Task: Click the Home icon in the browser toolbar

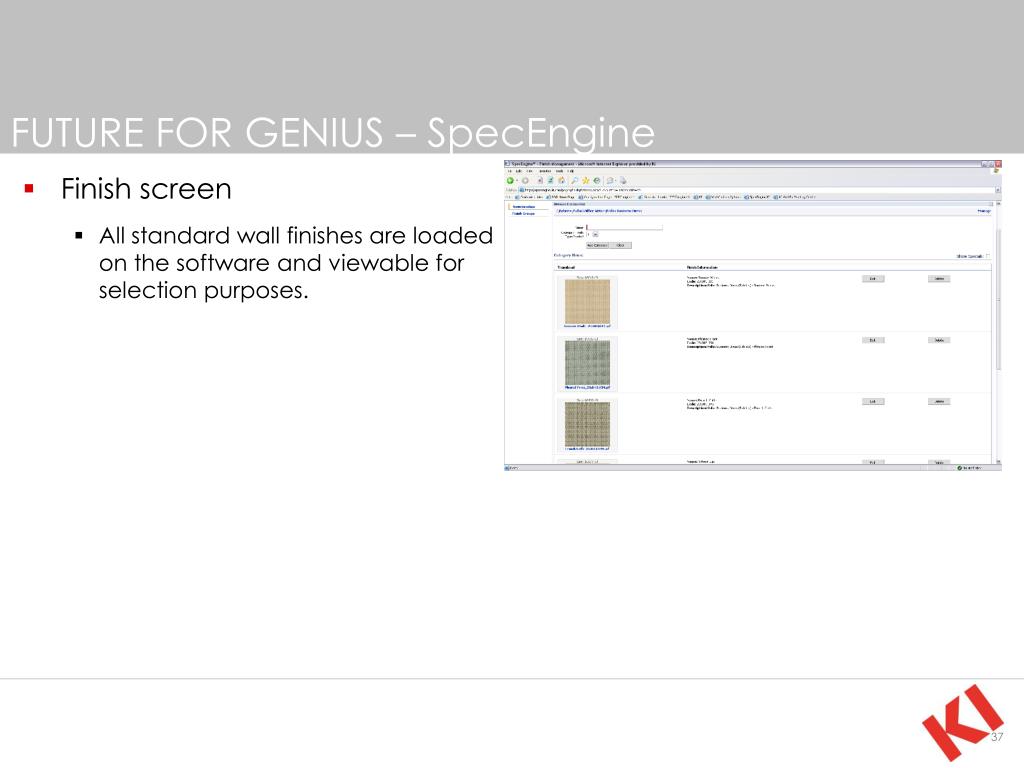Action: (x=561, y=181)
